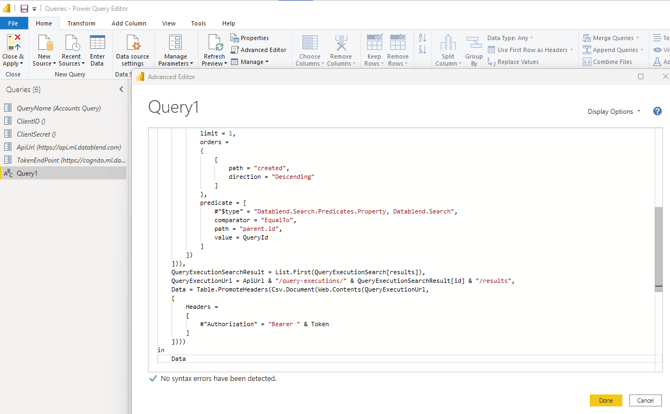
Task: Expand the Merge Queries dropdown
Action: (x=638, y=38)
